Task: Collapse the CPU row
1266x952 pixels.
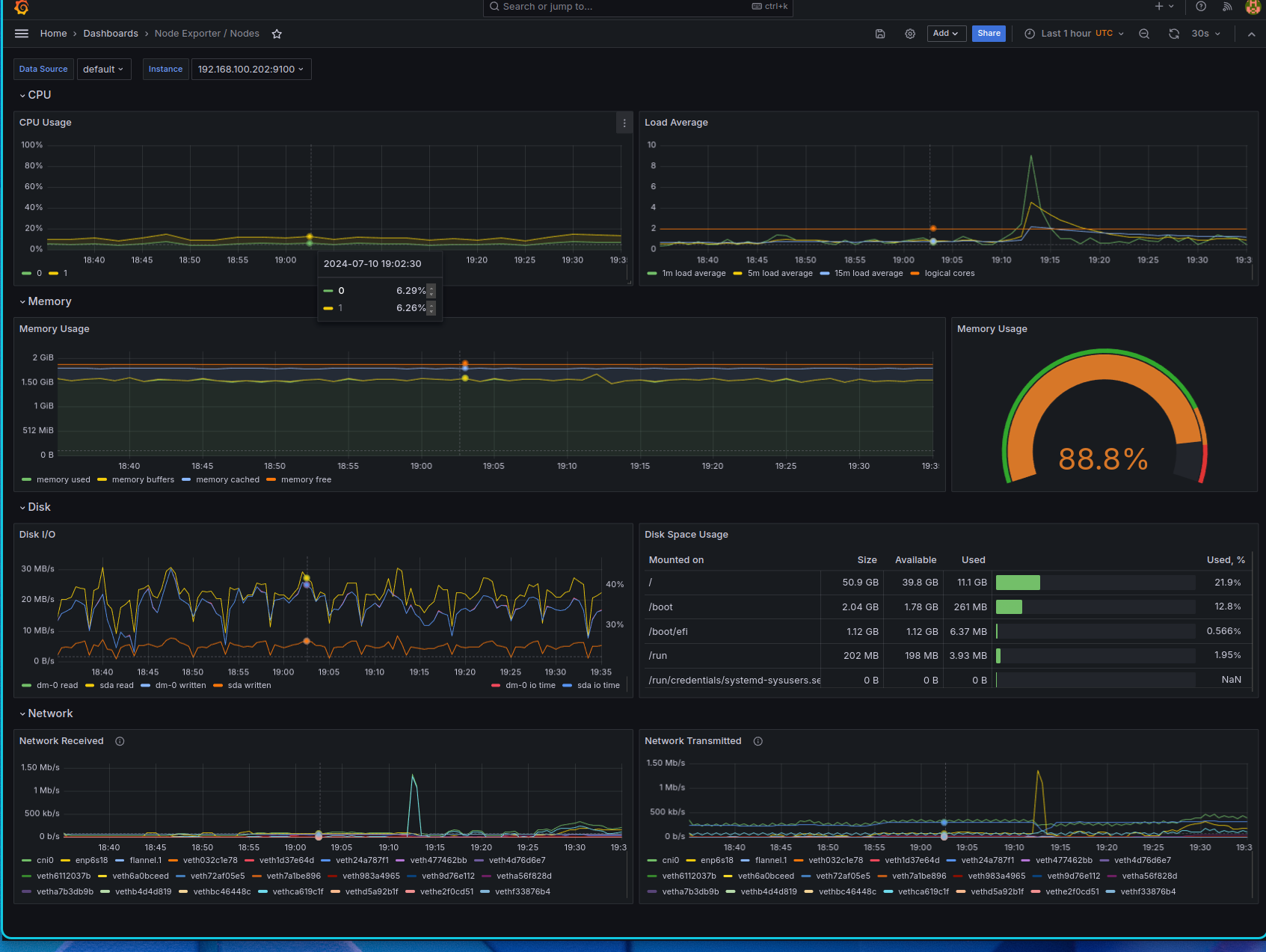Action: [35, 95]
